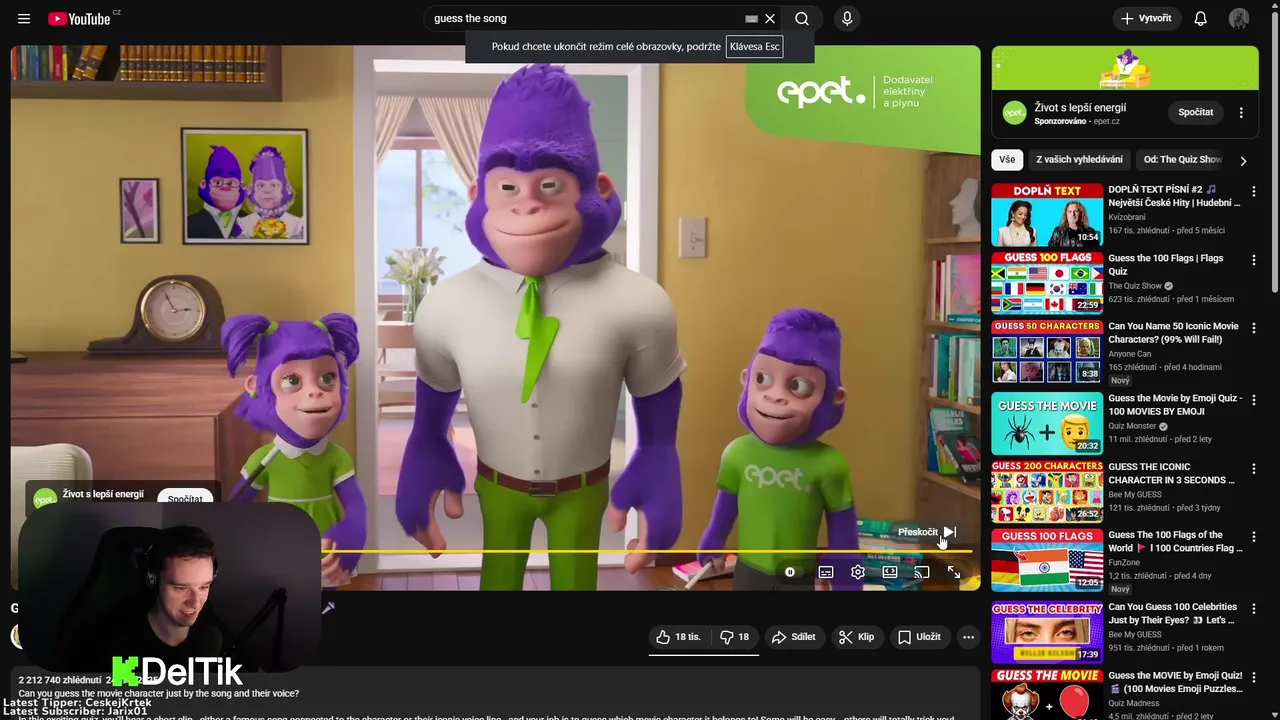Toggle fullscreen mode

(954, 572)
